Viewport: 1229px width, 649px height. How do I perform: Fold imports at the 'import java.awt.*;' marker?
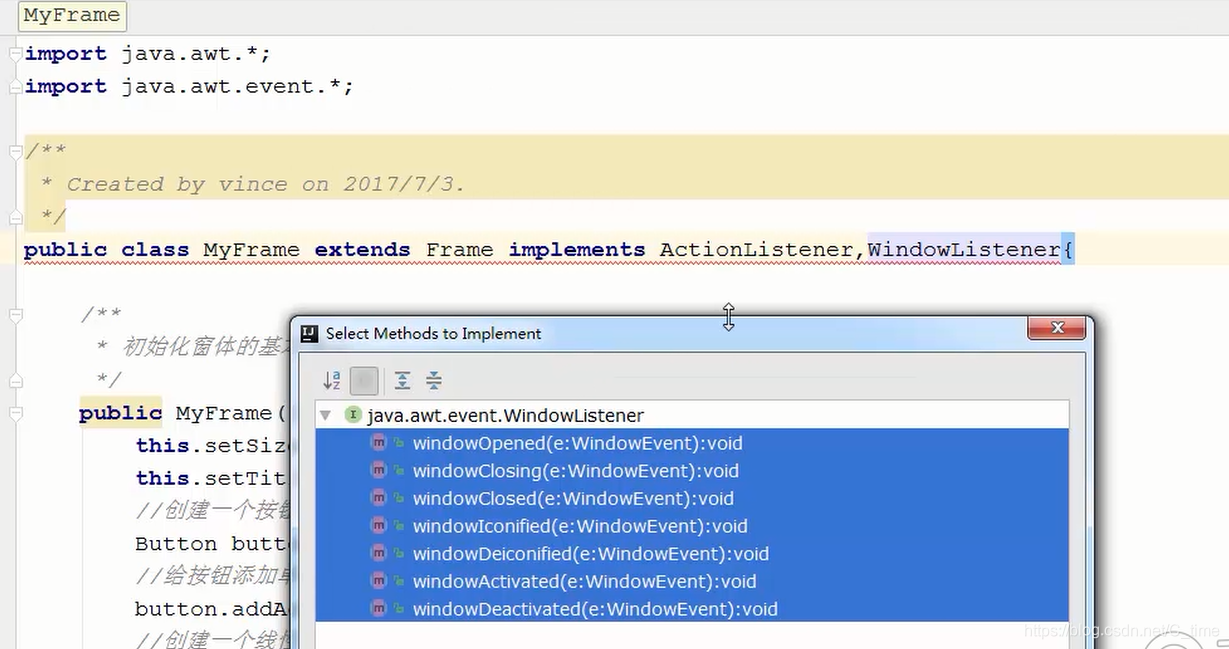(15, 53)
